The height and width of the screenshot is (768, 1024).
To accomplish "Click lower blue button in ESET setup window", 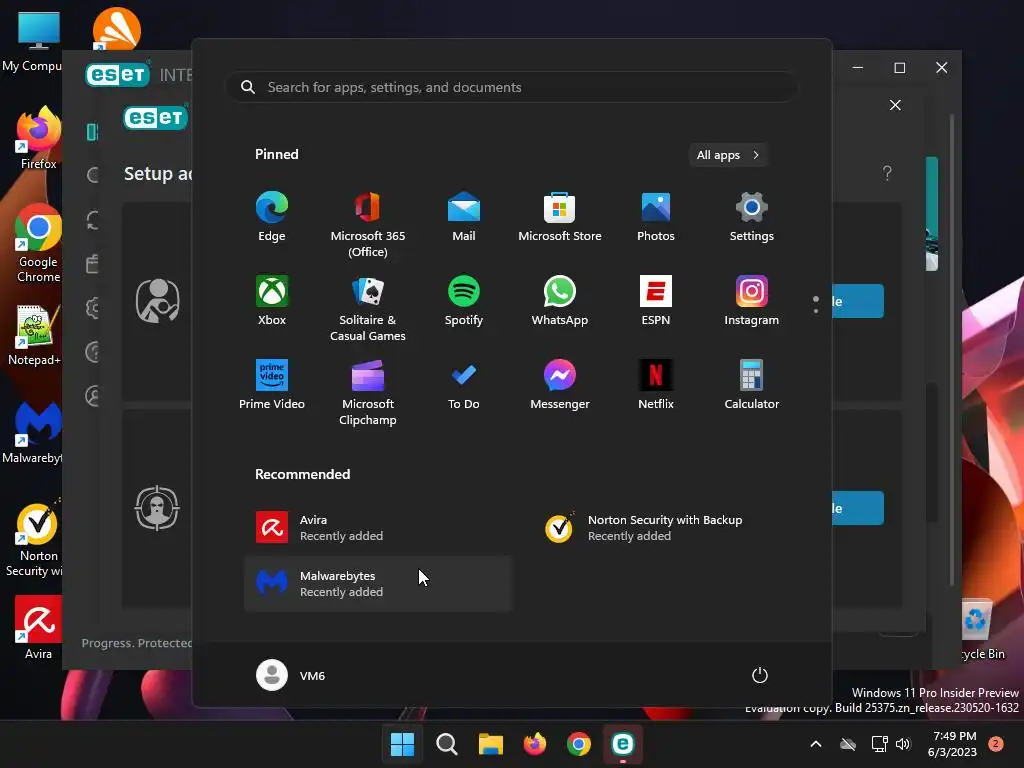I will [x=857, y=508].
